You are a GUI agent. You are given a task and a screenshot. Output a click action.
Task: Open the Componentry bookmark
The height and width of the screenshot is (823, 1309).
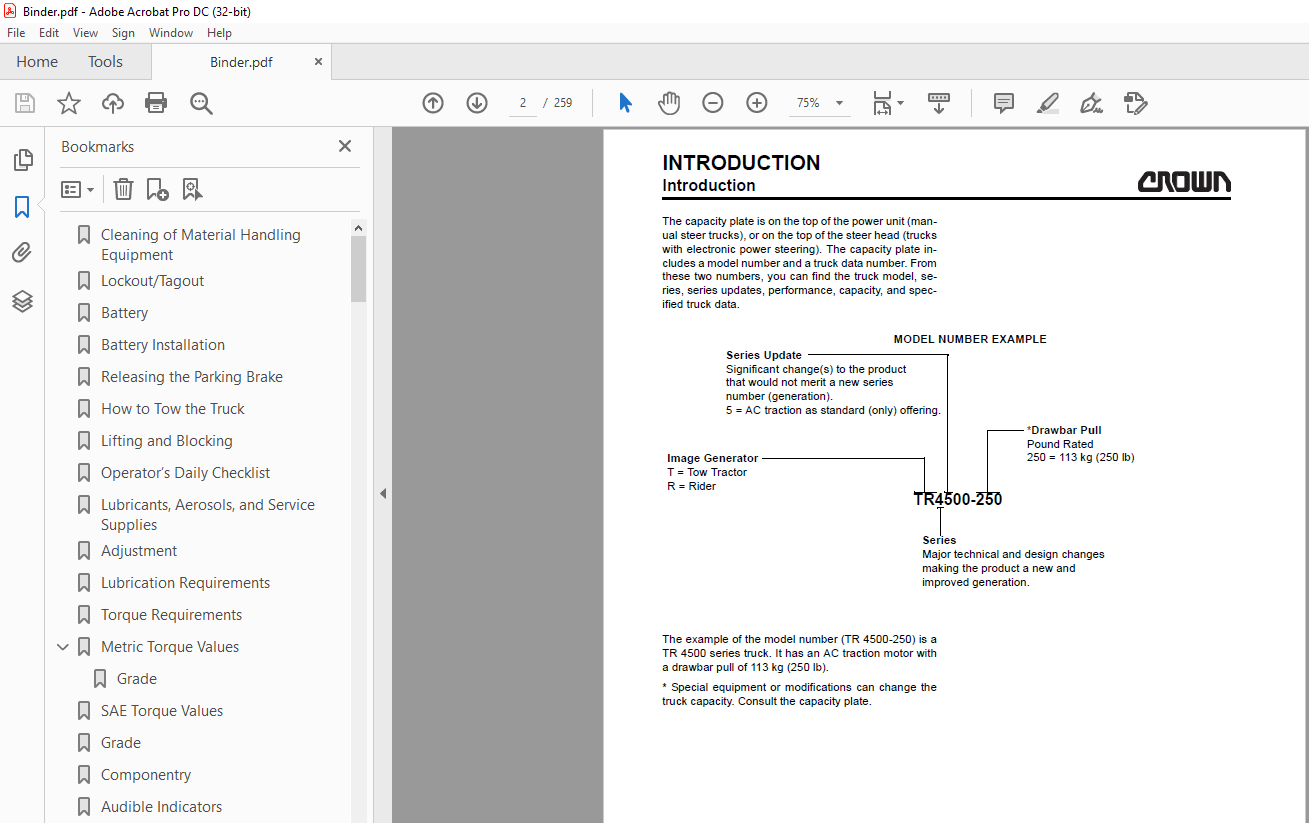pyautogui.click(x=145, y=775)
